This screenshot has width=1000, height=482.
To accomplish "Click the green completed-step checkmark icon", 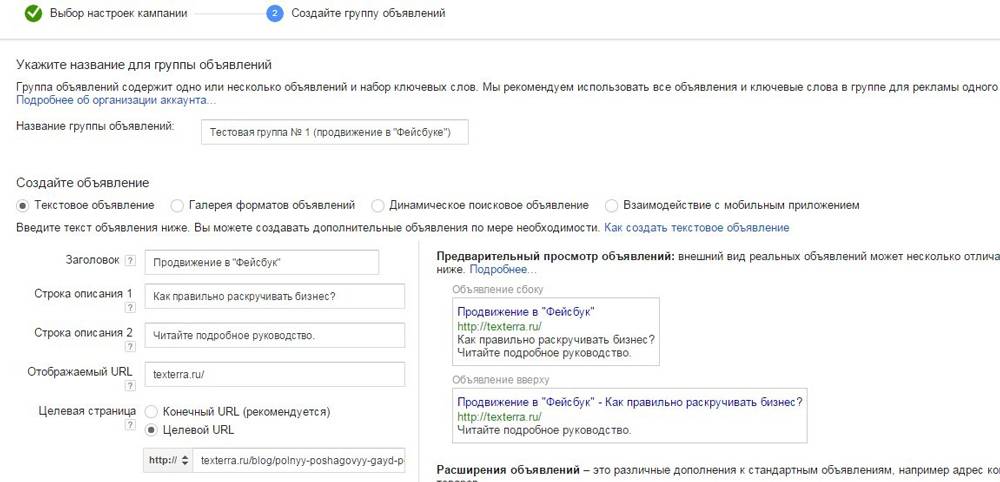I will (32, 13).
